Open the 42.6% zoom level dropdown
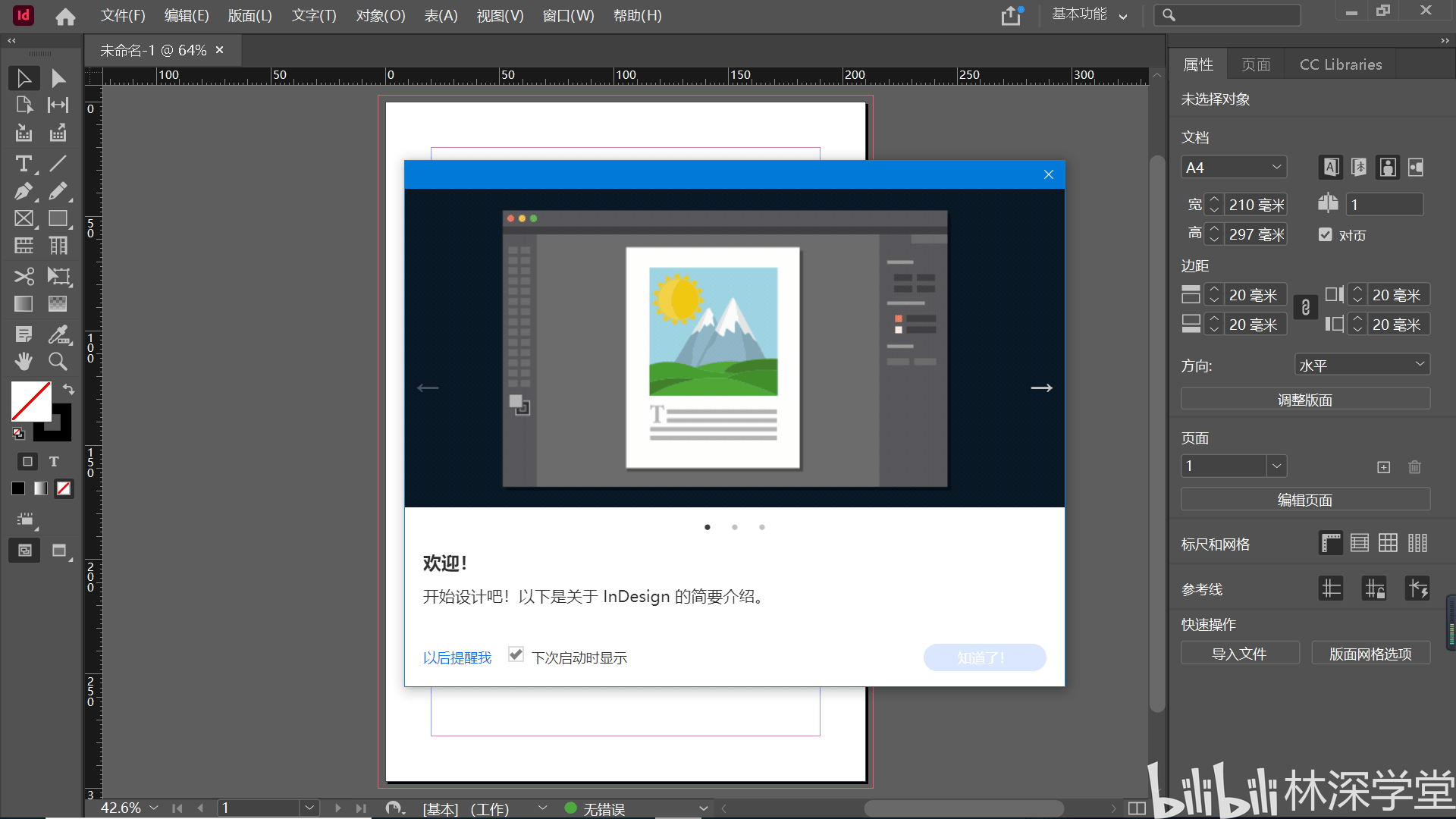This screenshot has height=819, width=1456. (154, 808)
